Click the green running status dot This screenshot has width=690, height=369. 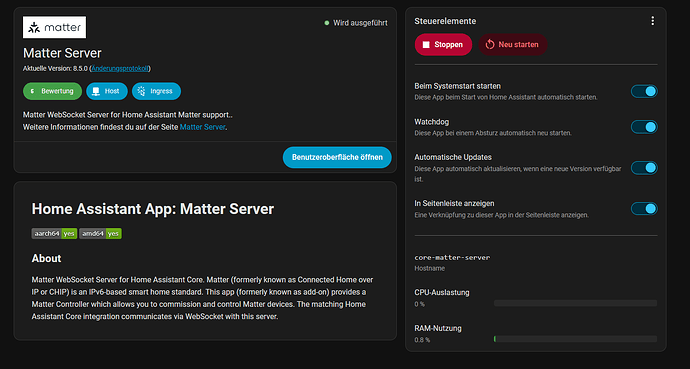click(x=327, y=23)
